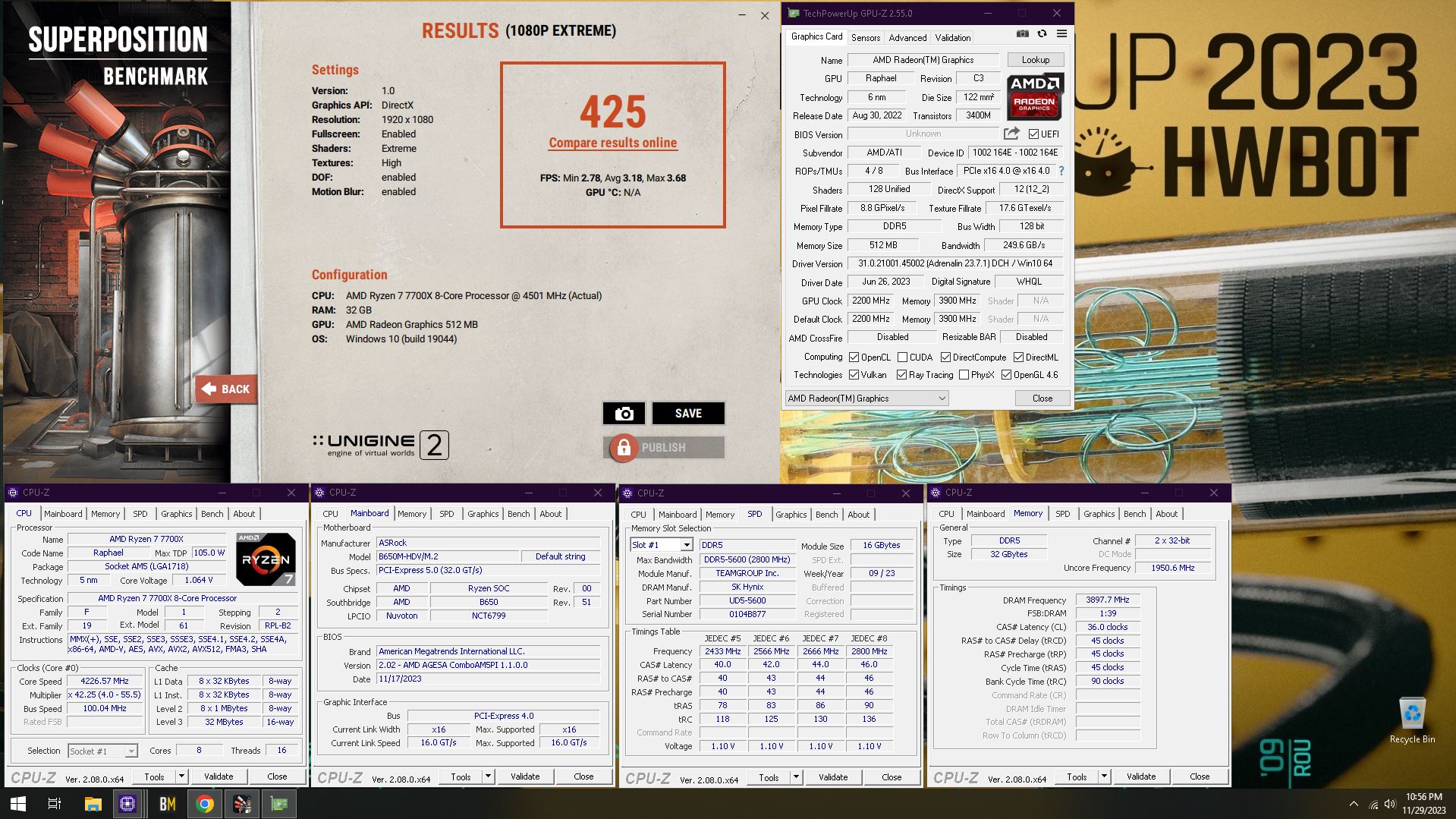Image resolution: width=1456 pixels, height=819 pixels.
Task: Expand the Tools arrow in the CPU tab window
Action: (181, 776)
